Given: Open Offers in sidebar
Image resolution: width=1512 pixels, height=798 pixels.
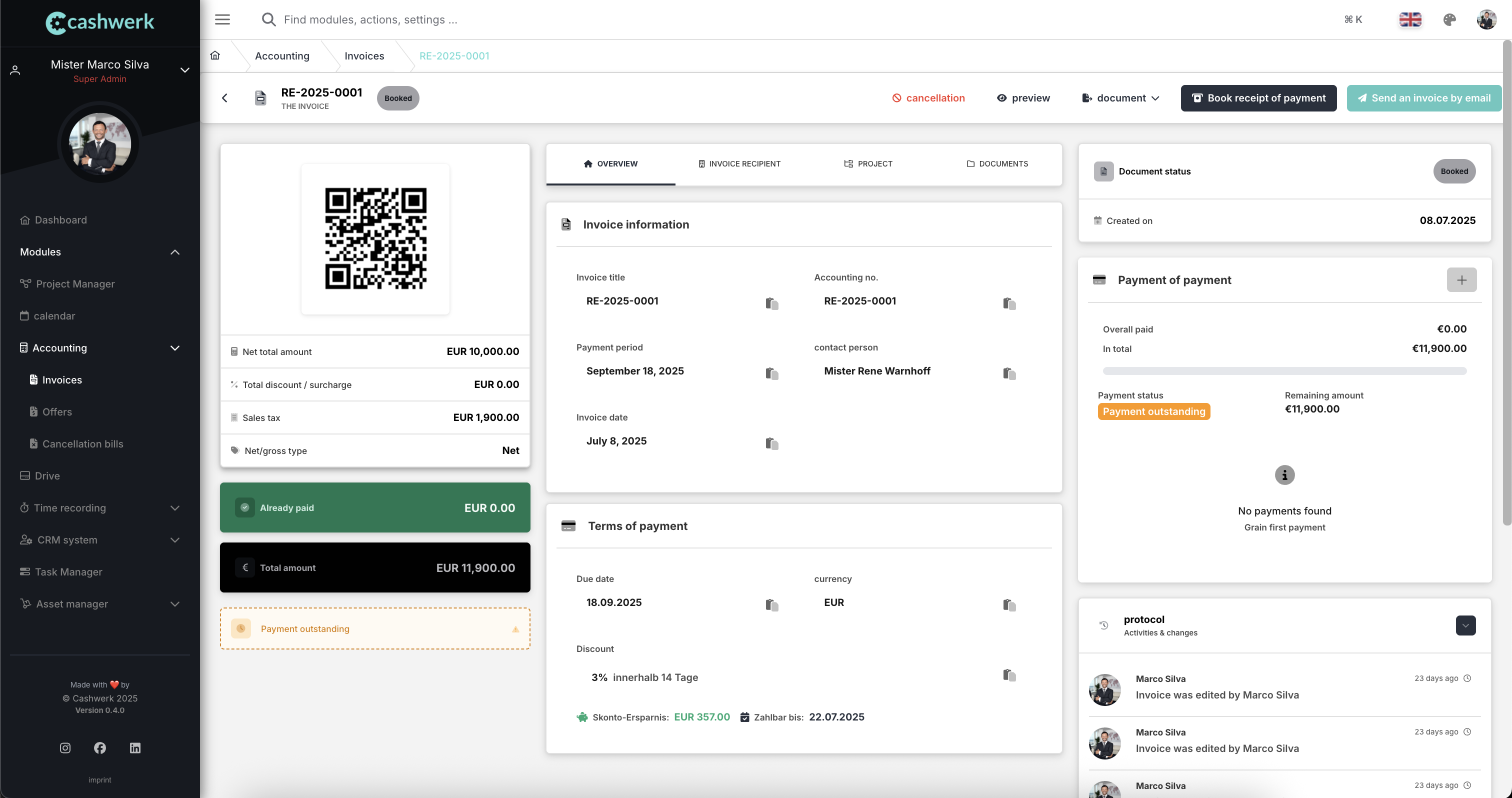Looking at the screenshot, I should coord(51,412).
